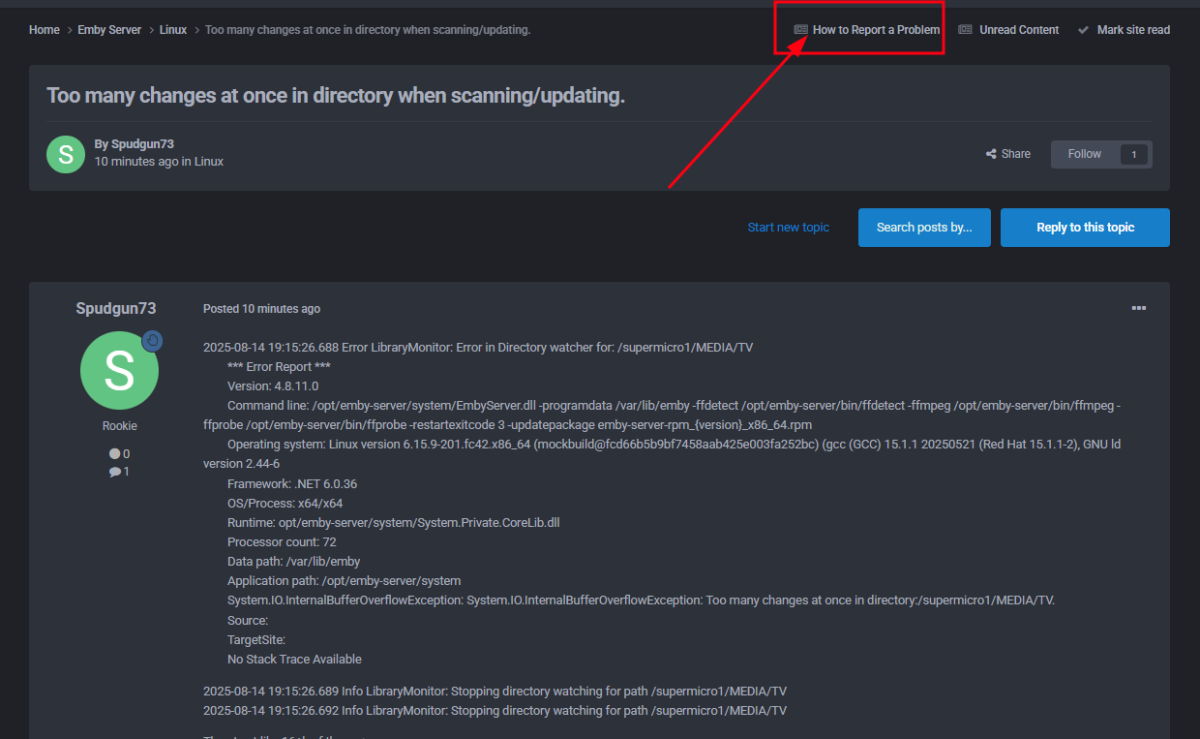Click the Posted 10 minutes ago timestamp
This screenshot has width=1200, height=739.
pyautogui.click(x=262, y=309)
